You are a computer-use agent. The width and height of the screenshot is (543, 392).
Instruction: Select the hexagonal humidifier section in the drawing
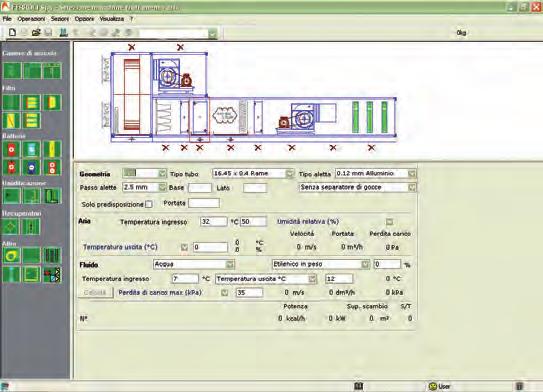pos(224,116)
